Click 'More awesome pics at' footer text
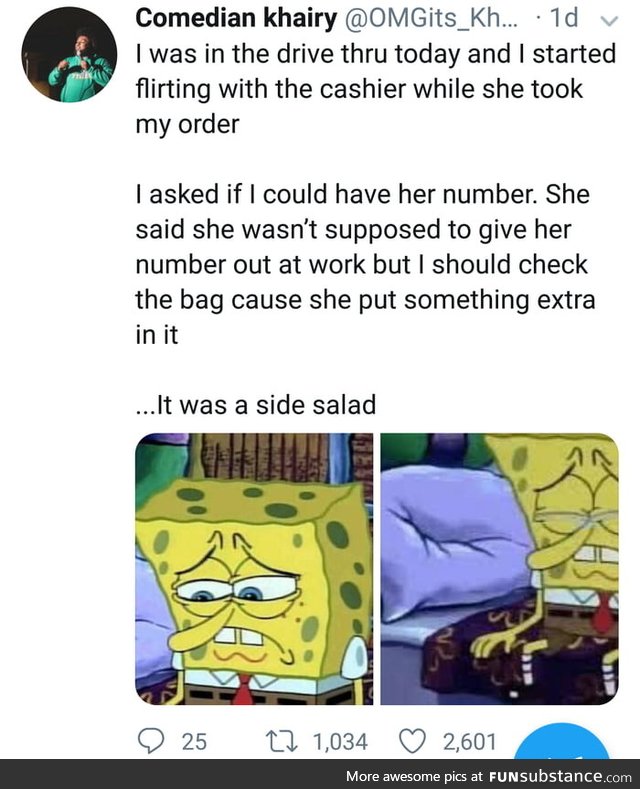The height and width of the screenshot is (789, 640). click(x=414, y=776)
